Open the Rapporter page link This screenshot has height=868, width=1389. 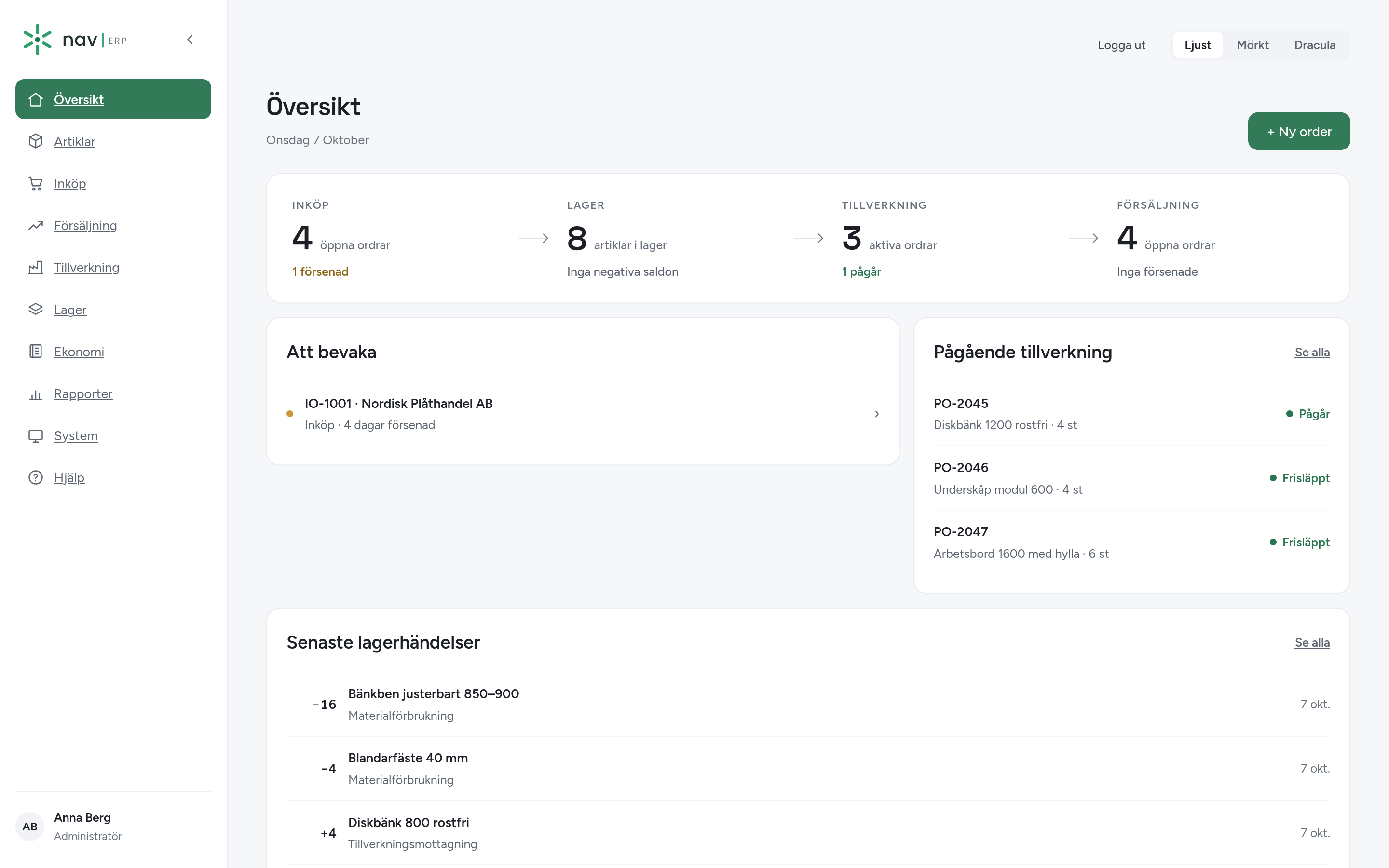(83, 394)
